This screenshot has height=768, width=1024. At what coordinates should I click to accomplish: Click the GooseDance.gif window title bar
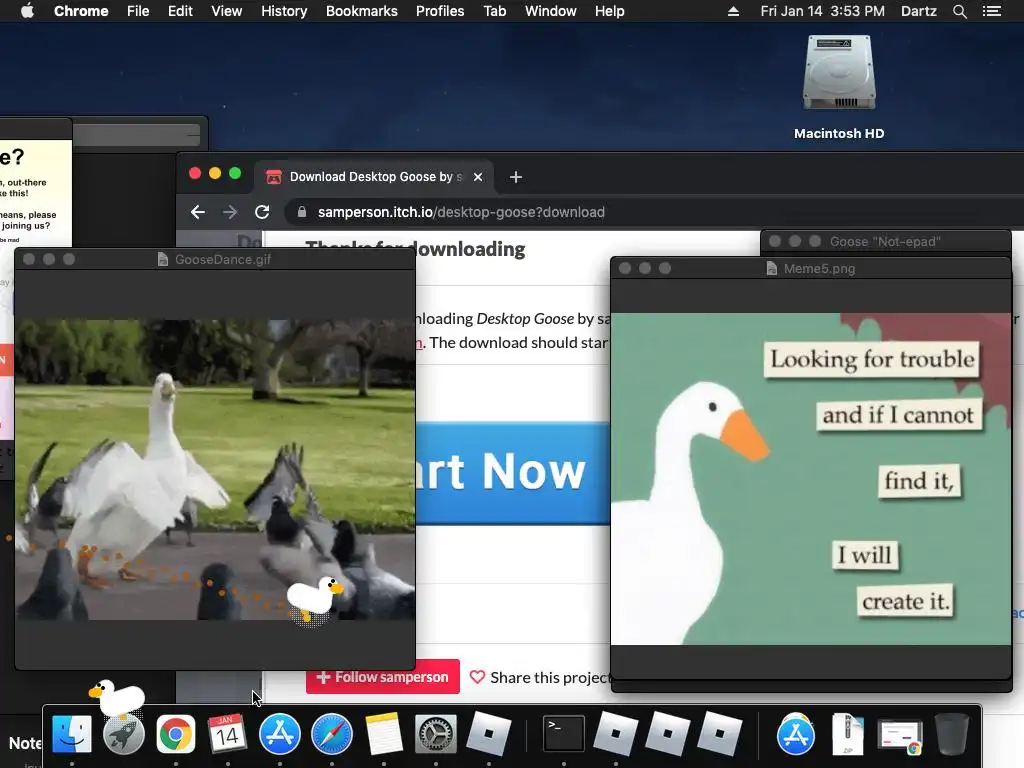pyautogui.click(x=215, y=259)
